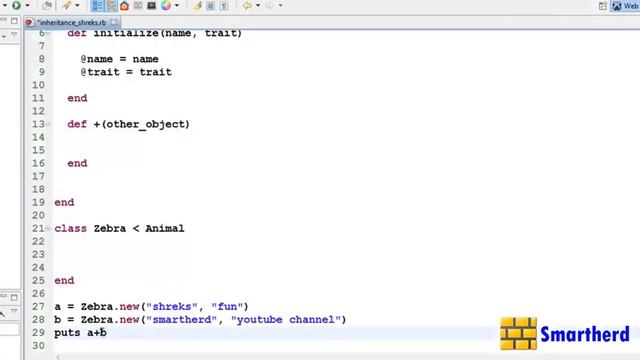Minimize the lower left side panel
The height and width of the screenshot is (360, 640).
tap(3, 296)
